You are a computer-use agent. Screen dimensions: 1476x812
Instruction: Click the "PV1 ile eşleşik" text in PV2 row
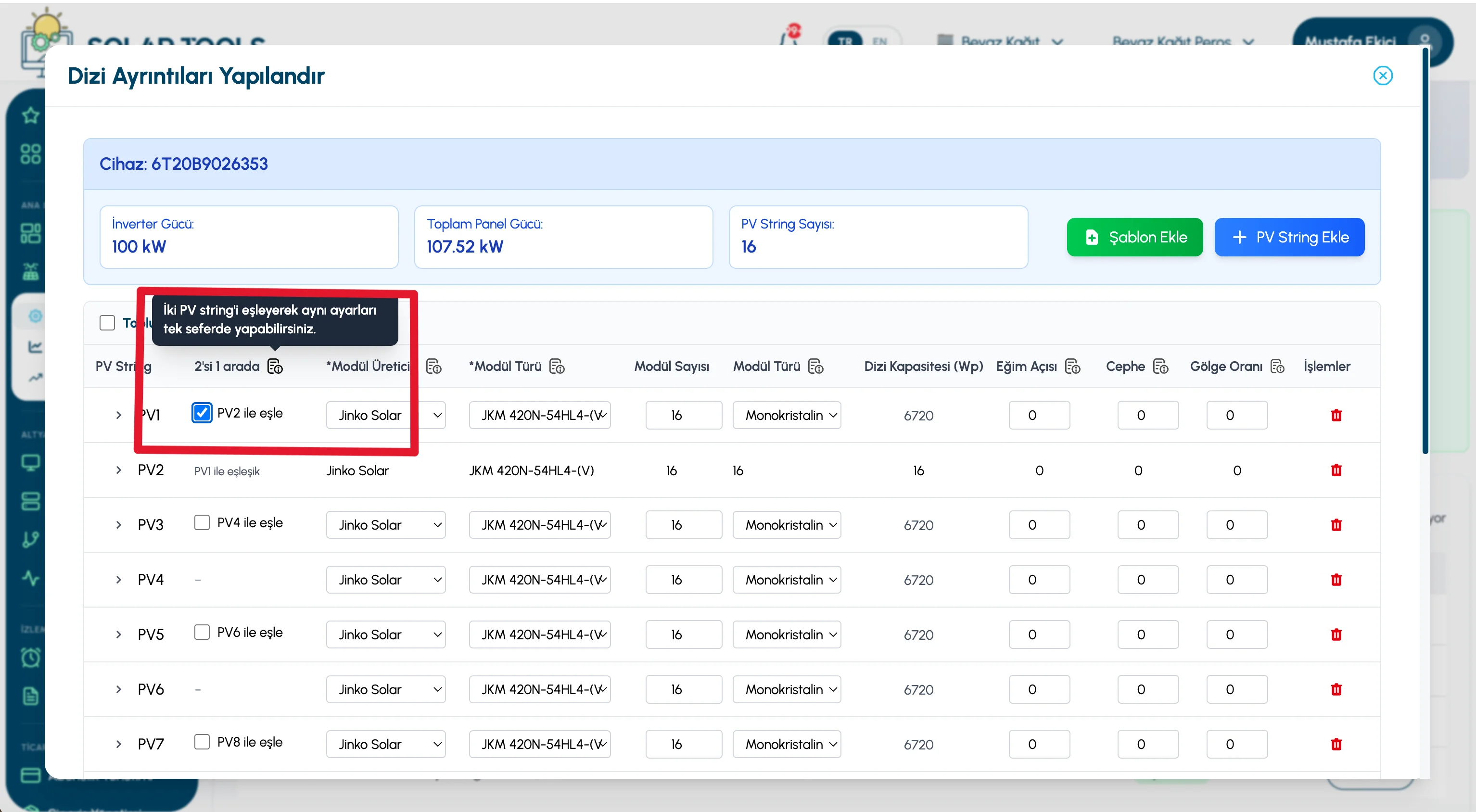tap(227, 471)
